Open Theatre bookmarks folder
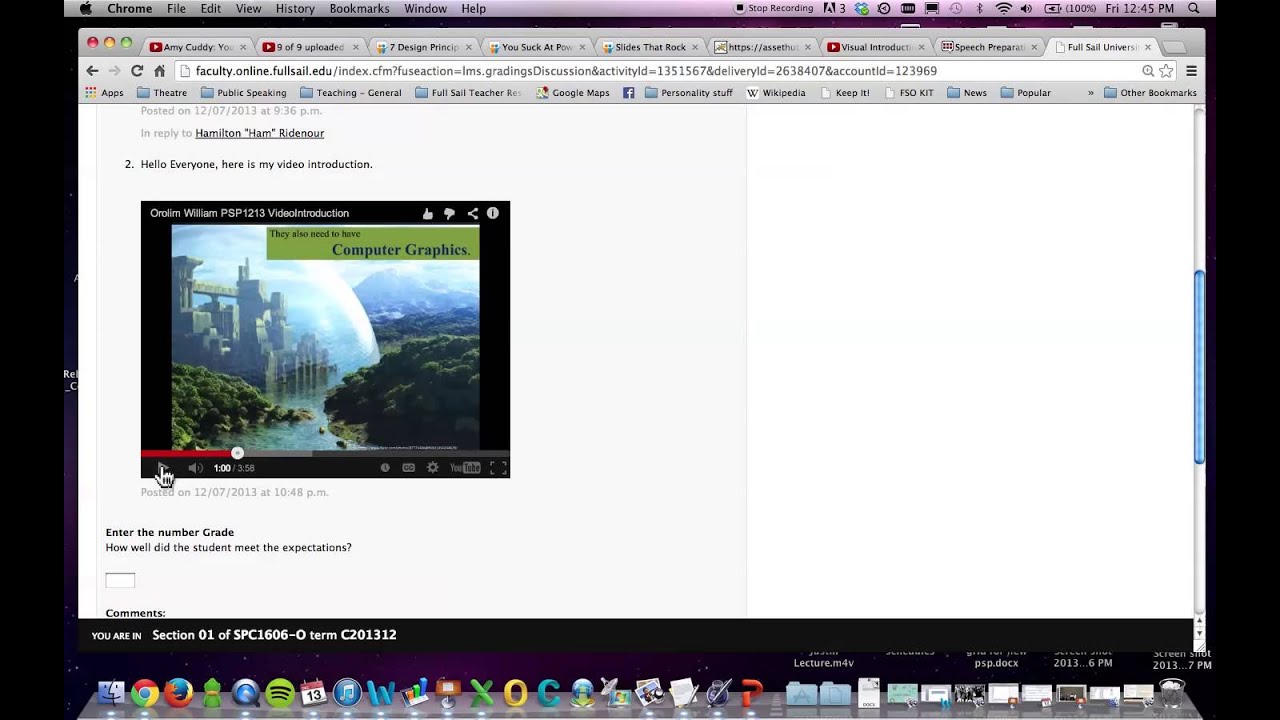This screenshot has width=1280, height=720. pyautogui.click(x=162, y=93)
